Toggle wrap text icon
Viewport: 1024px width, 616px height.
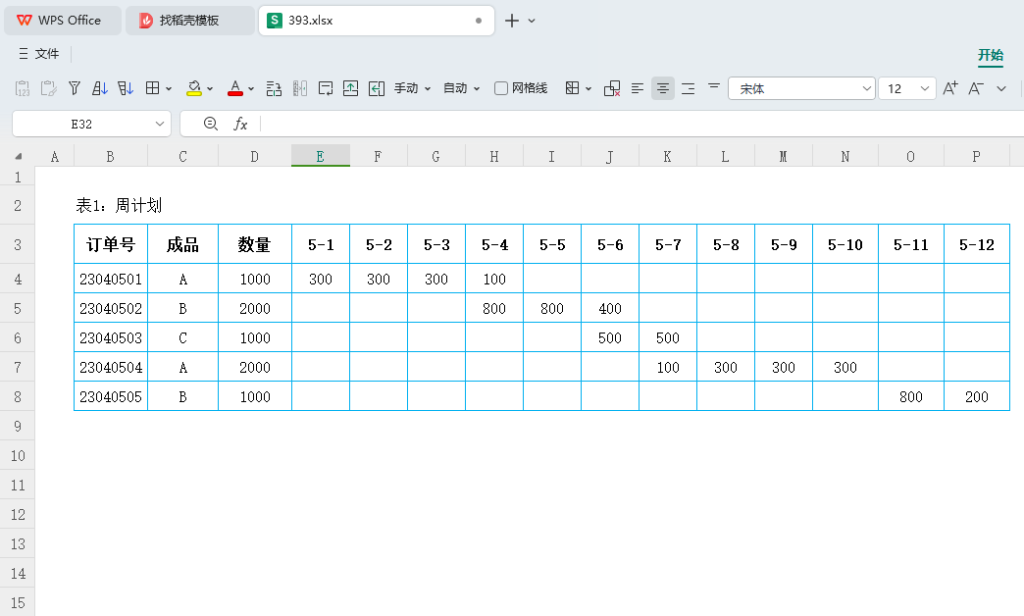[325, 88]
